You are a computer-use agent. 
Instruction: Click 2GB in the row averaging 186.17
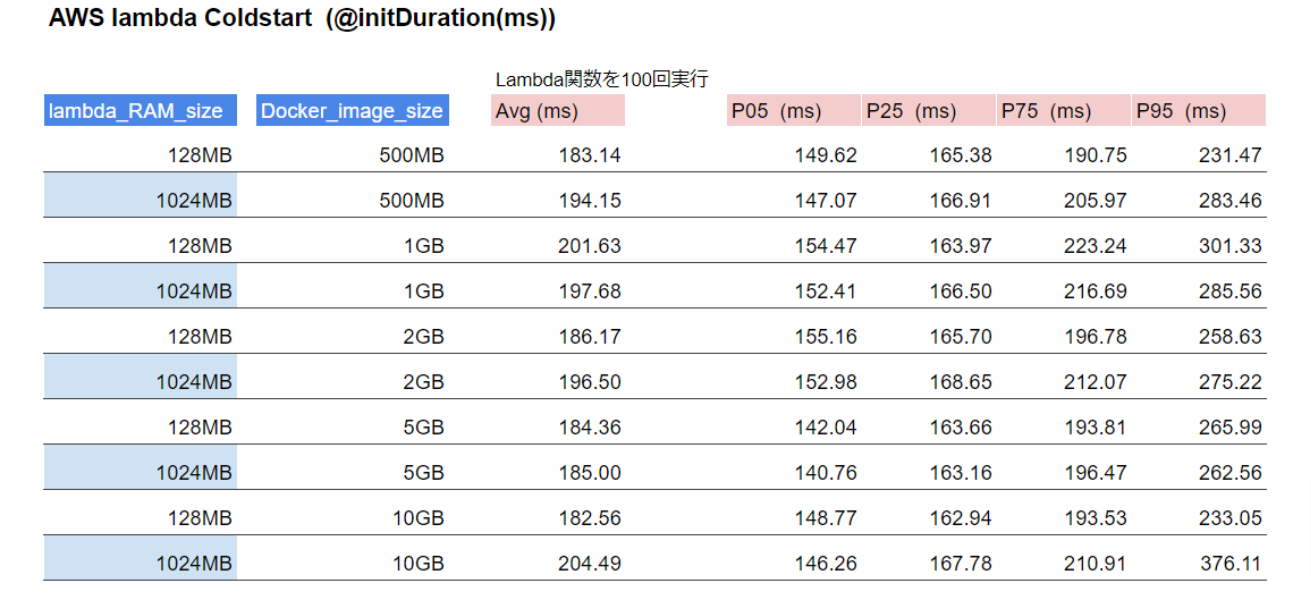tap(424, 337)
